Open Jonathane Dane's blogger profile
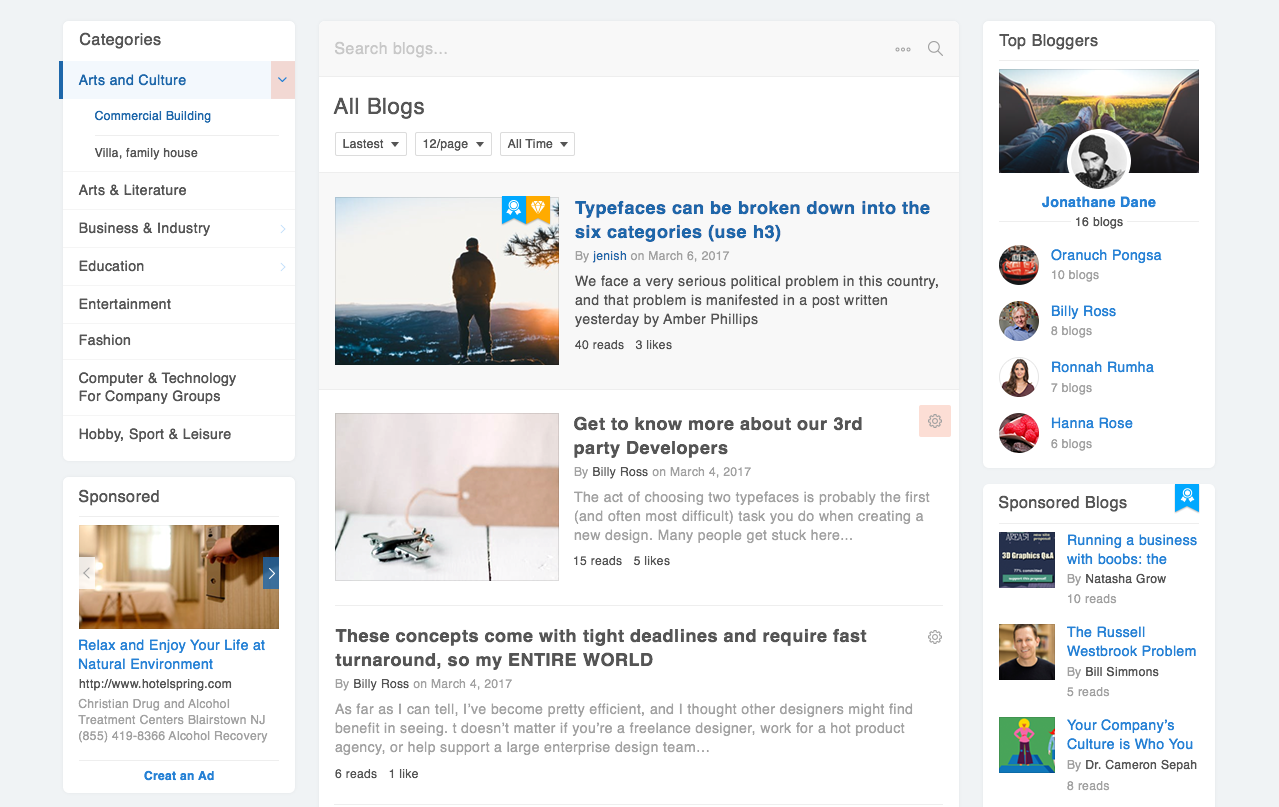The height and width of the screenshot is (807, 1279). click(x=1098, y=201)
